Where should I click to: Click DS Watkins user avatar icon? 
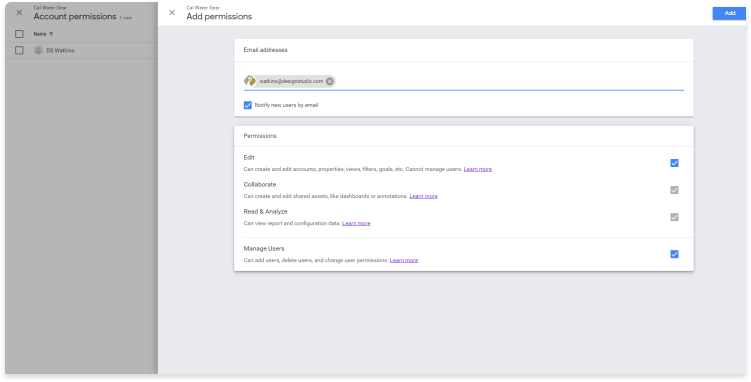[x=38, y=50]
